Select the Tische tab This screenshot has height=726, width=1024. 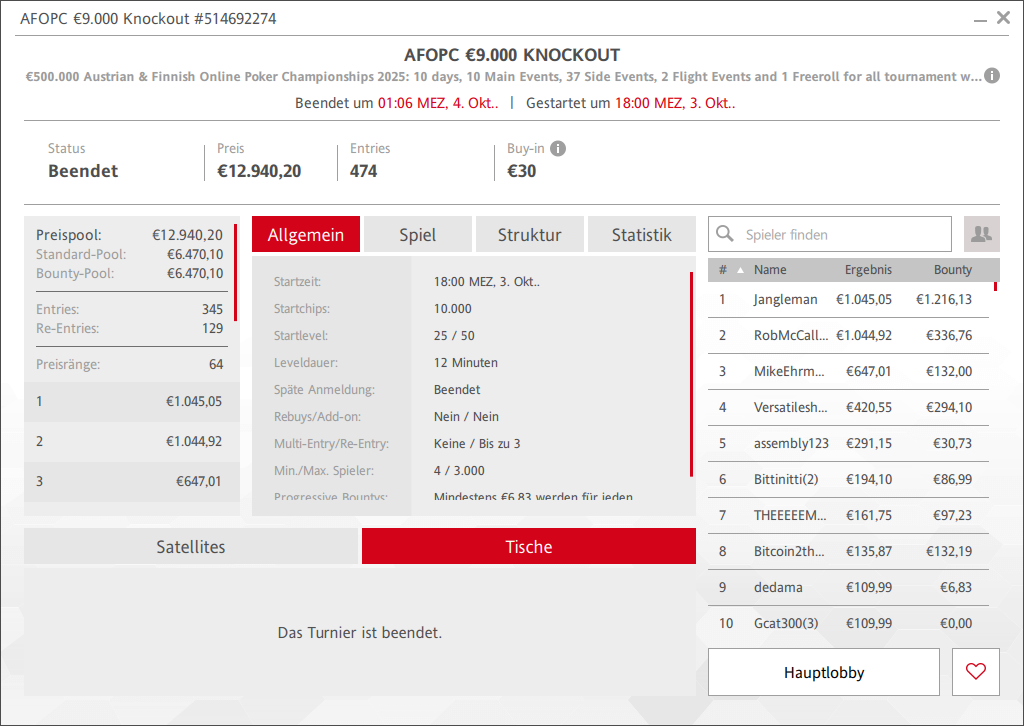coord(528,547)
